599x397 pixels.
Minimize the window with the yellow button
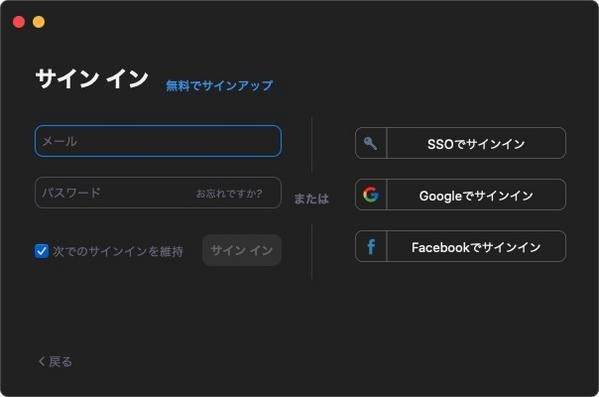point(39,22)
